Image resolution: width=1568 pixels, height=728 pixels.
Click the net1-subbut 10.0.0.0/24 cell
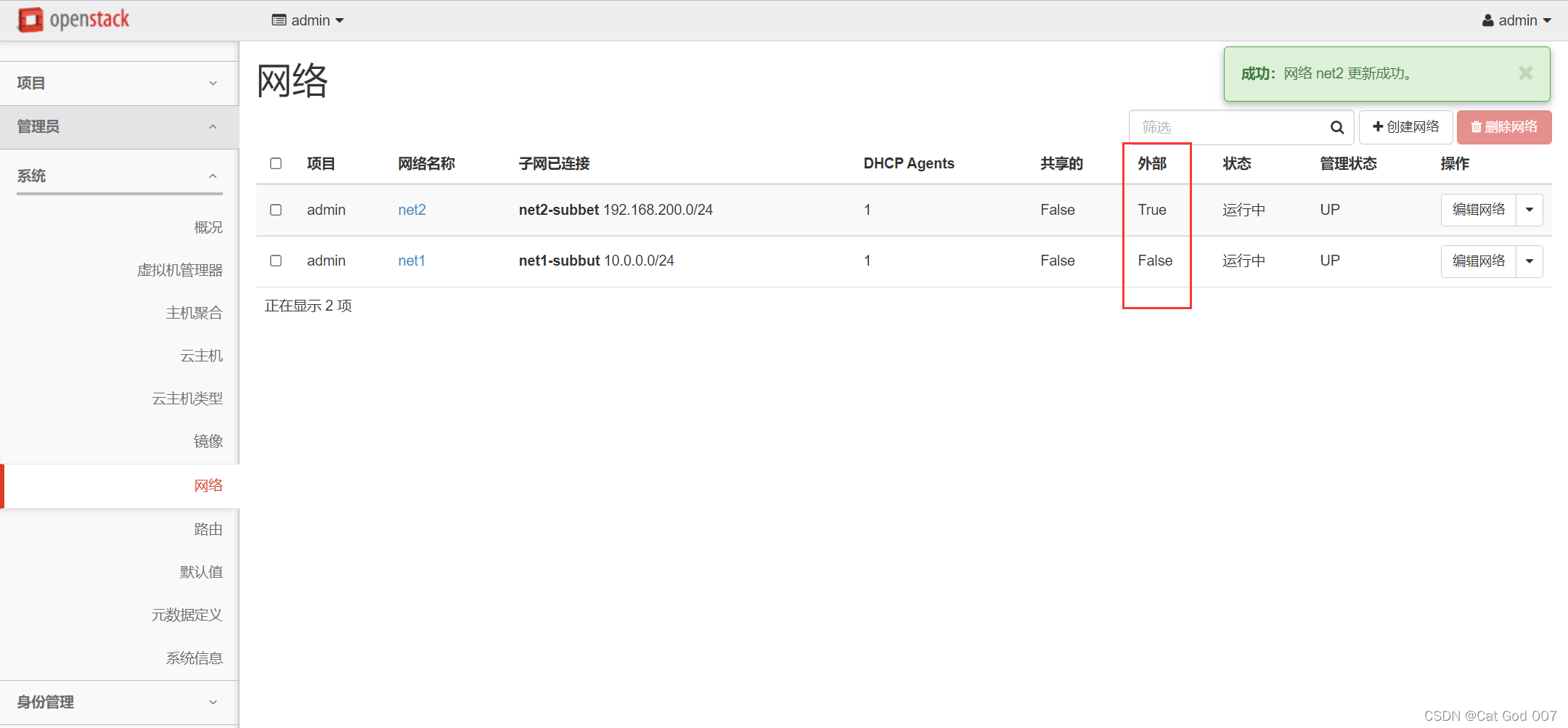[596, 261]
